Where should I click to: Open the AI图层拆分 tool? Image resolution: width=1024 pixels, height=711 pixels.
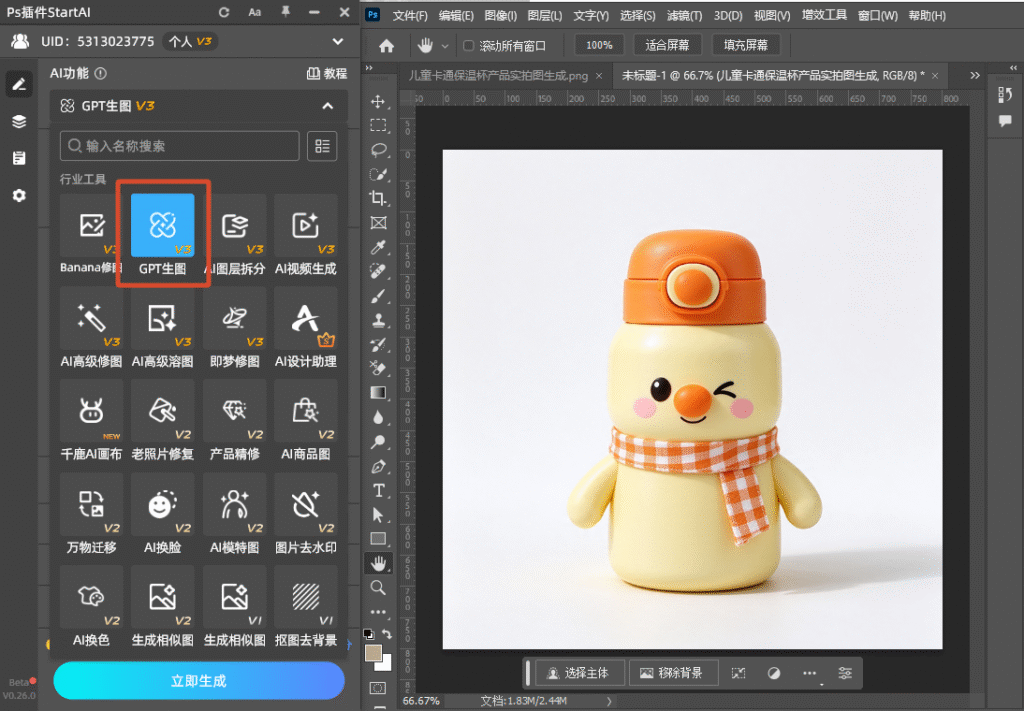click(x=234, y=235)
